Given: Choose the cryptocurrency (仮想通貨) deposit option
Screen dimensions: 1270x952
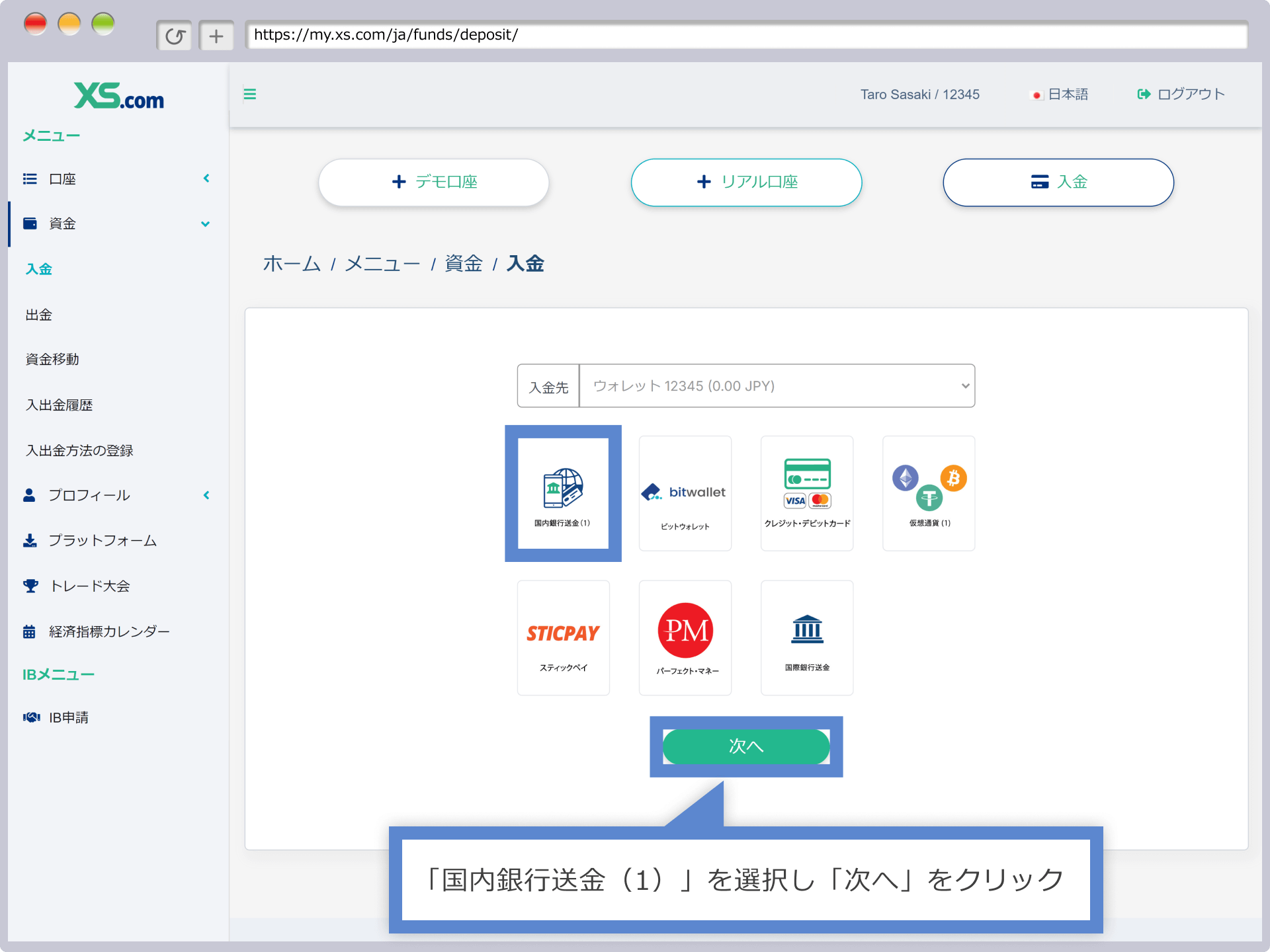Looking at the screenshot, I should point(929,493).
